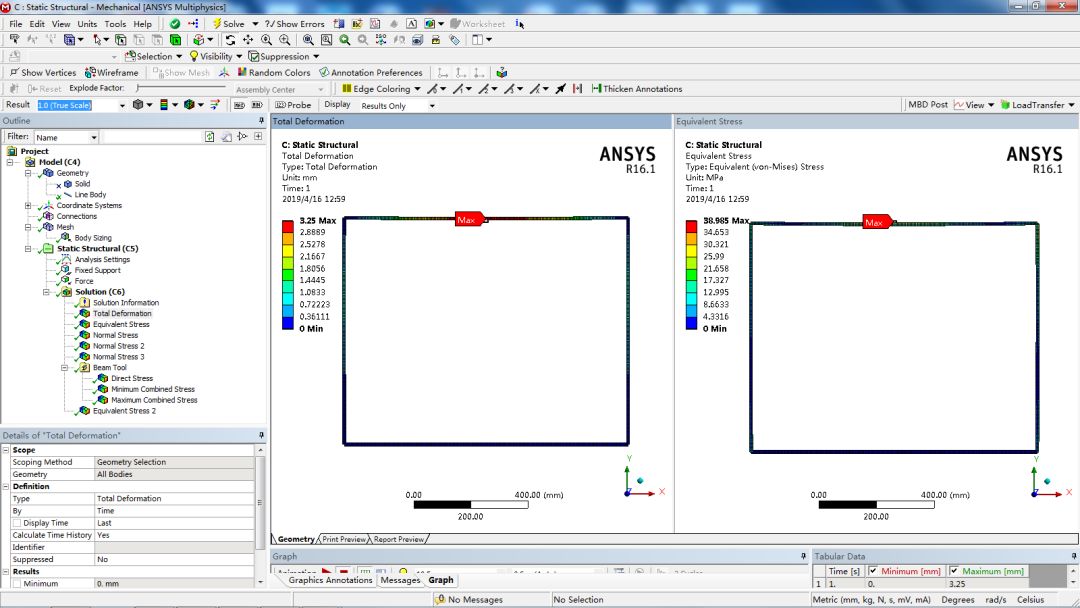Click the Explode Factor slider
The image size is (1080, 608).
click(x=181, y=88)
